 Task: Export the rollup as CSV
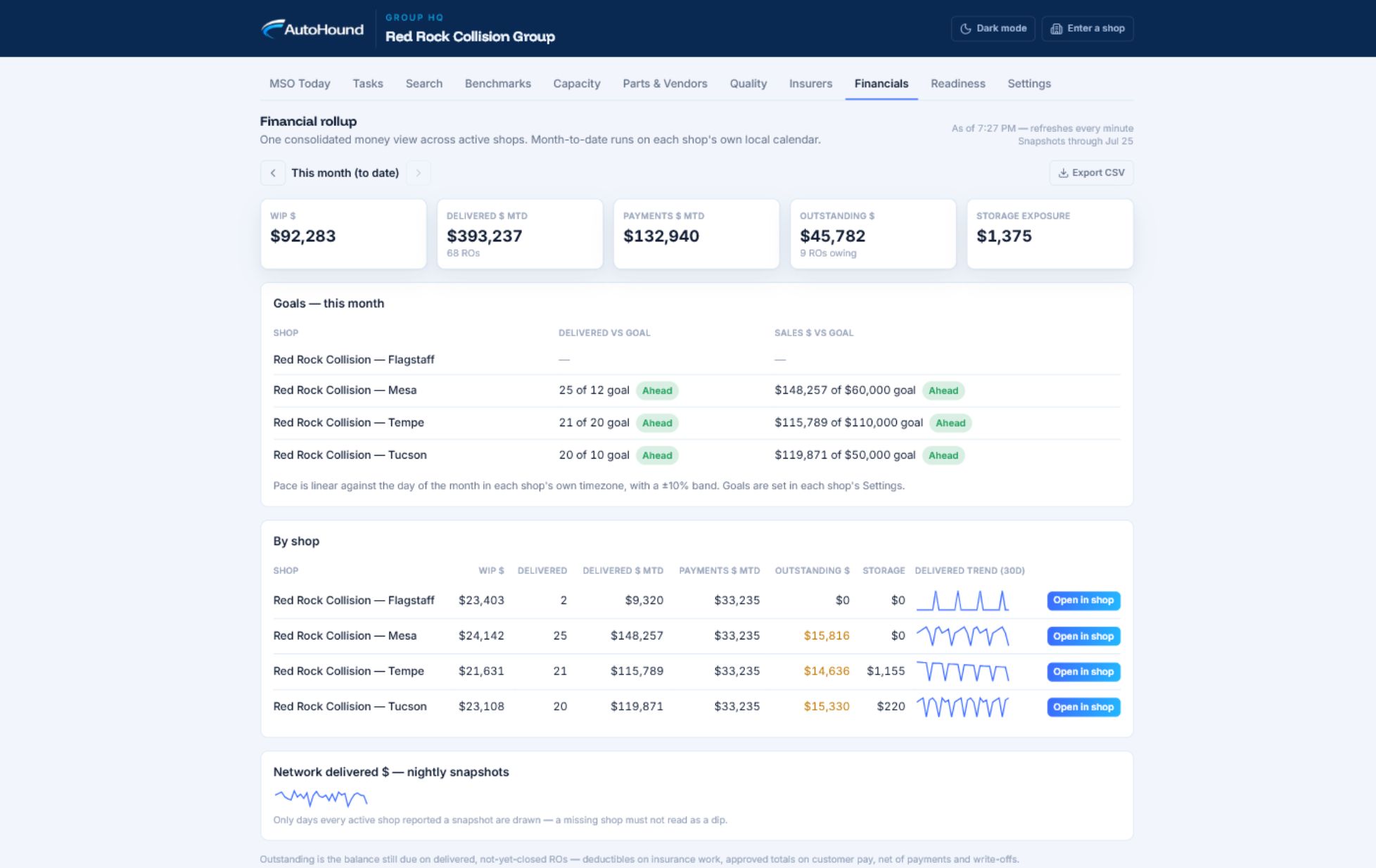pyautogui.click(x=1091, y=173)
